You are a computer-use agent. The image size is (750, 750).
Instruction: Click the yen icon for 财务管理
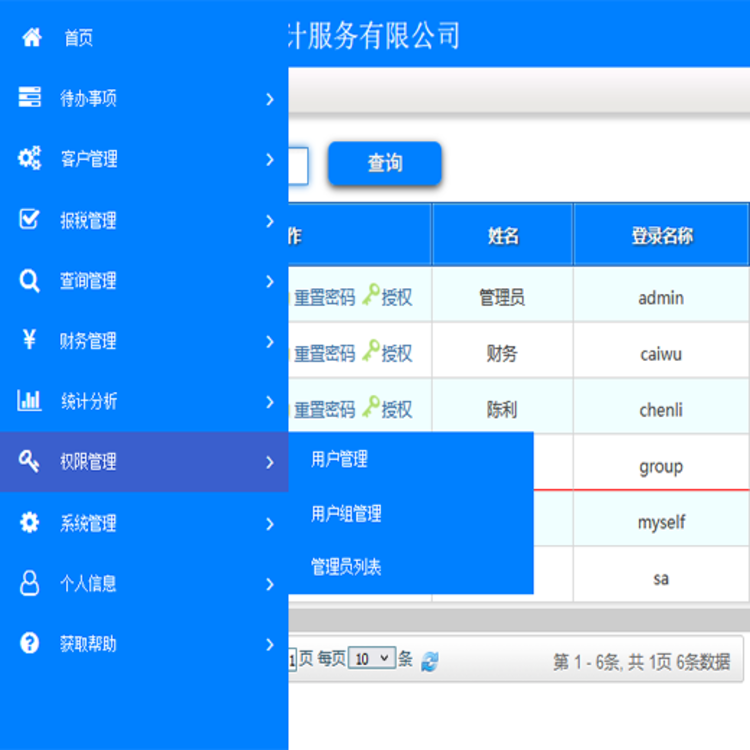30,341
